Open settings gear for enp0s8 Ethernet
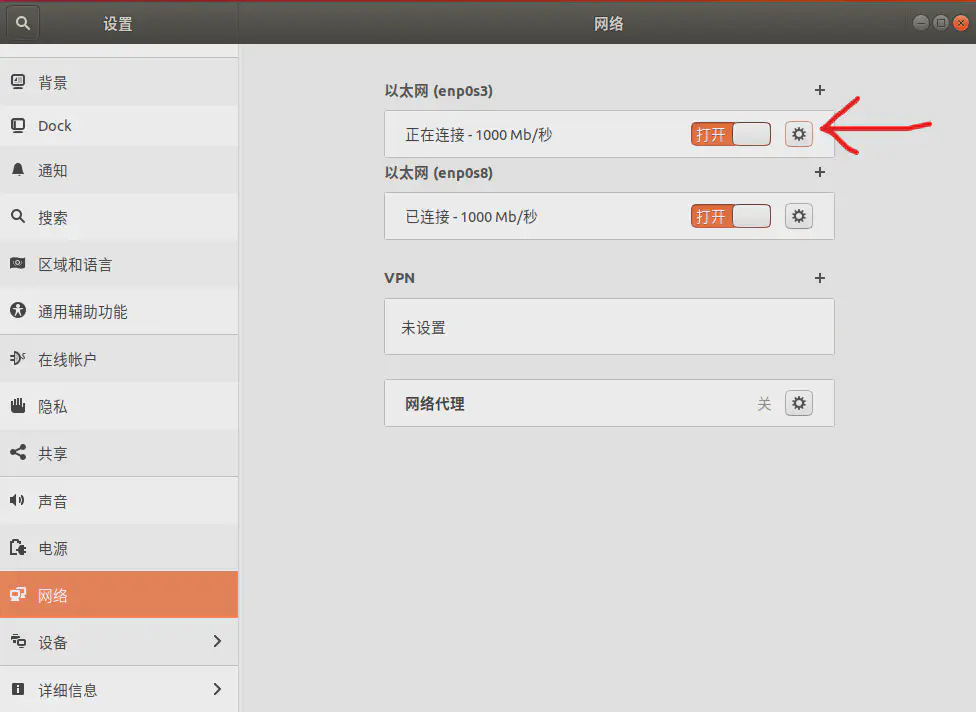This screenshot has height=712, width=976. point(798,216)
